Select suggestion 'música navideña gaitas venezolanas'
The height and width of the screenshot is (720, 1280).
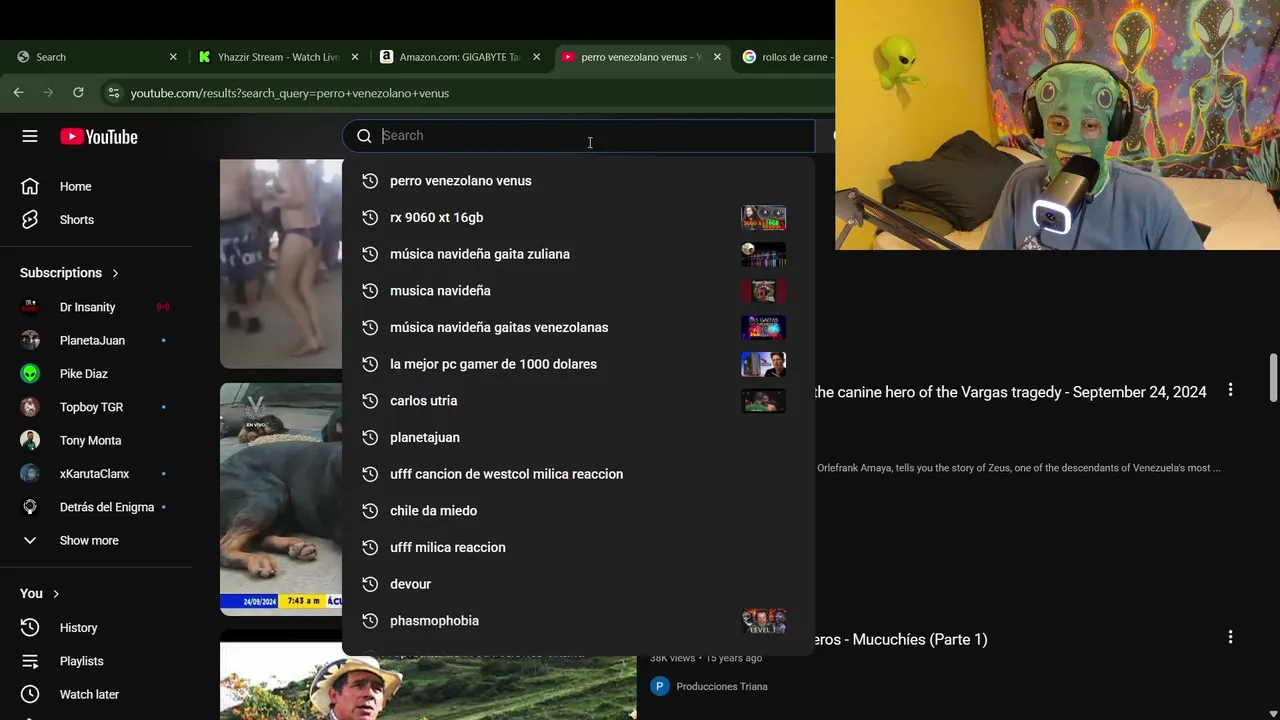[x=578, y=327]
